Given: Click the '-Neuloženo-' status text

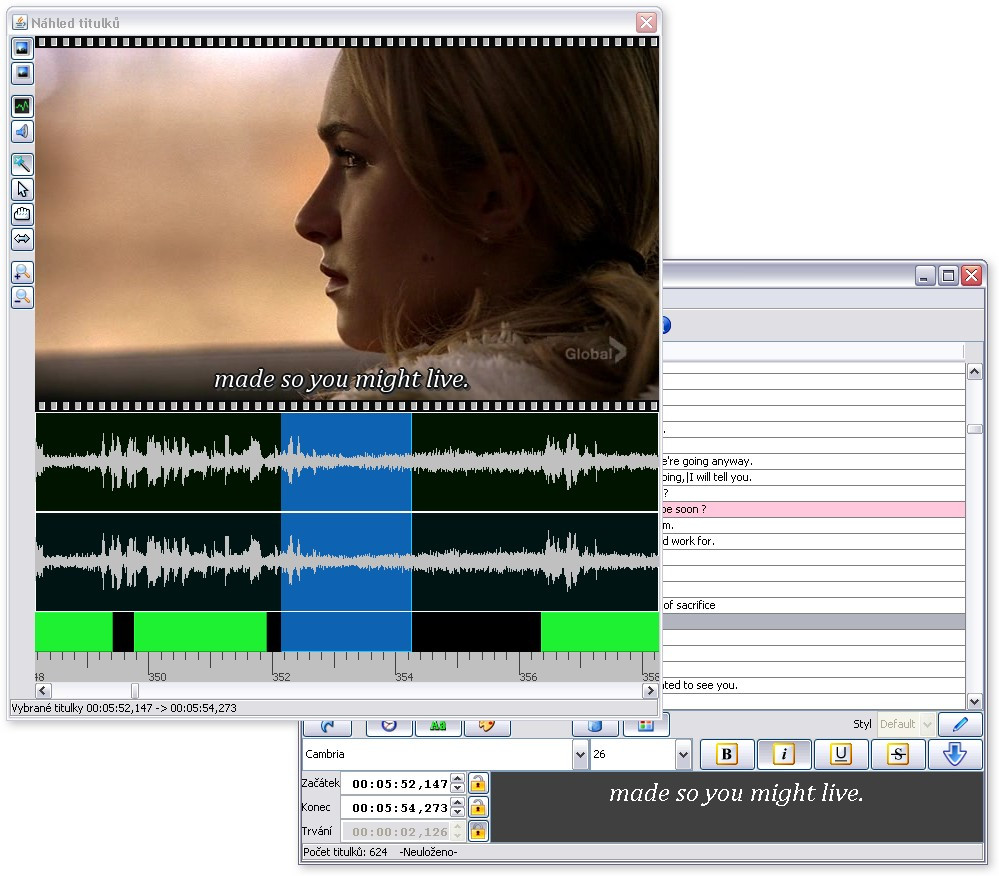Looking at the screenshot, I should click(x=428, y=852).
